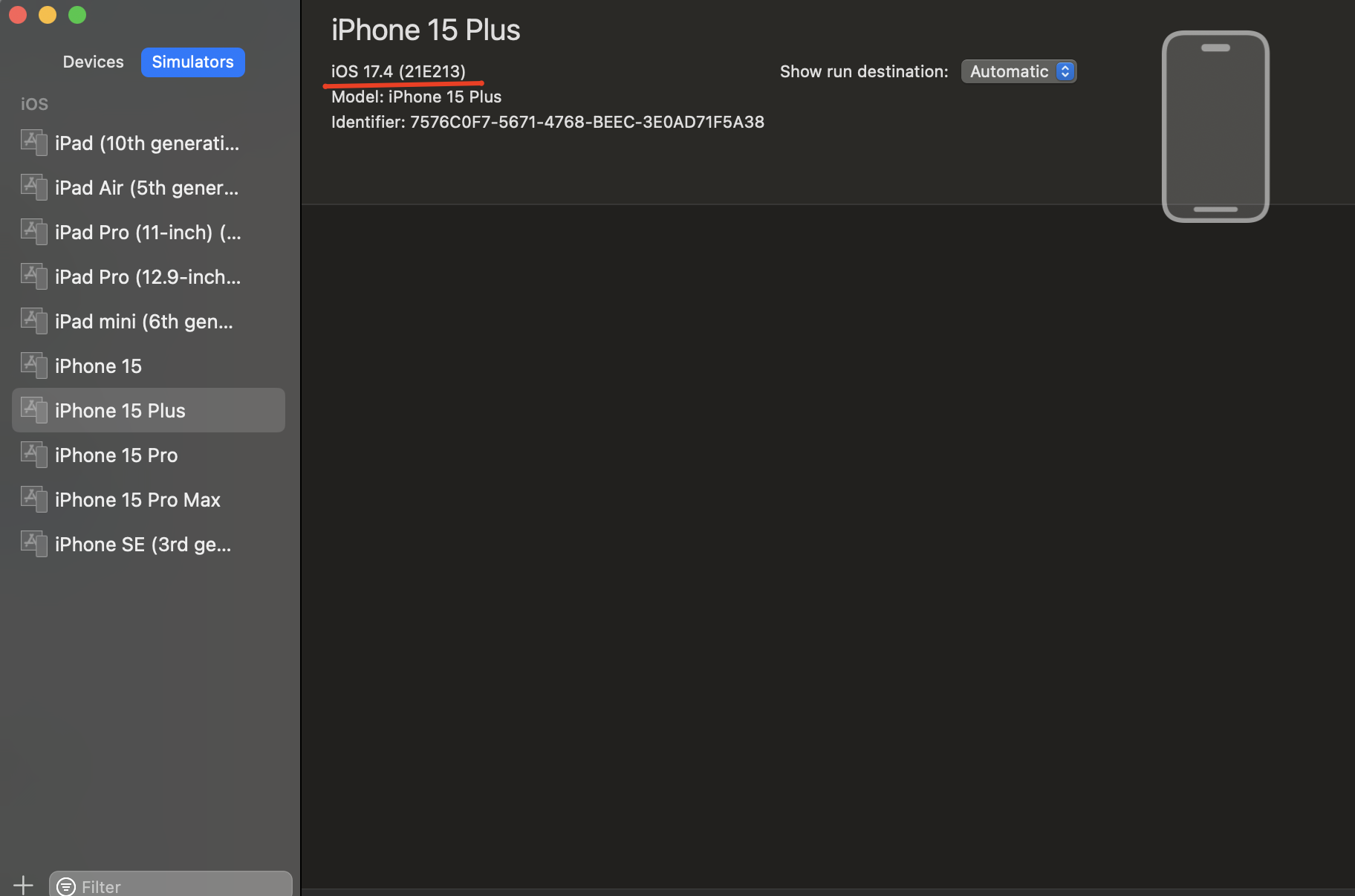Close the window with red button
1355x896 pixels.
(x=18, y=14)
